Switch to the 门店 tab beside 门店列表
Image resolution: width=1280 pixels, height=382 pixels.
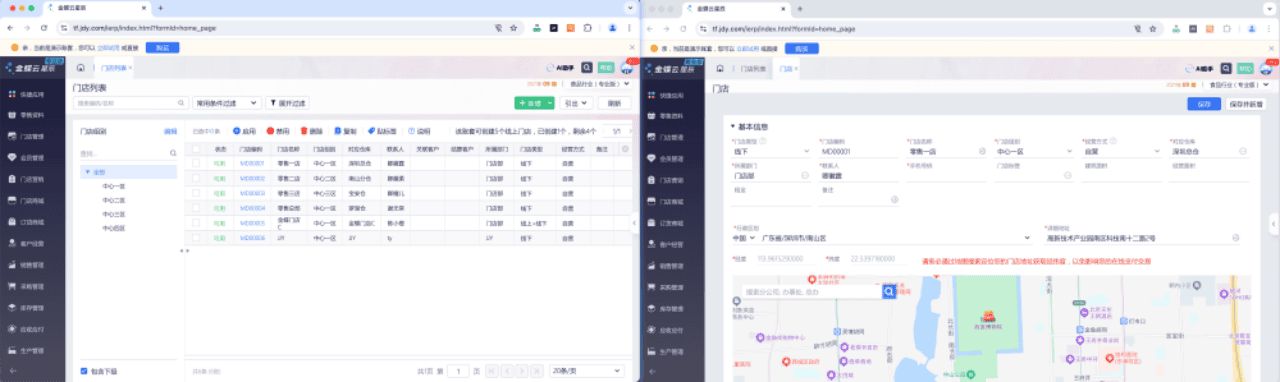[x=785, y=69]
